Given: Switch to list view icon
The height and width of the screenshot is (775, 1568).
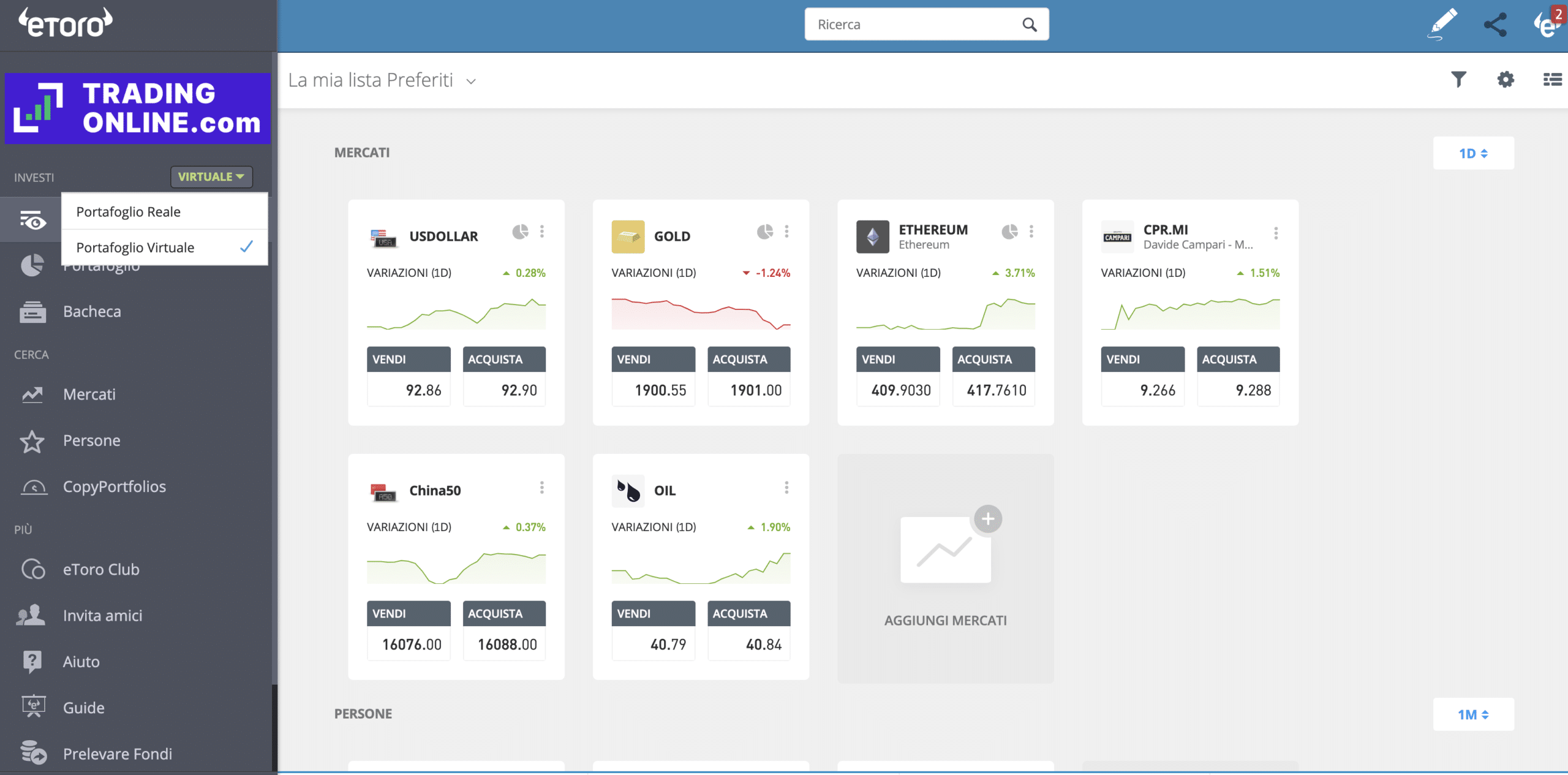Looking at the screenshot, I should click(x=1553, y=79).
